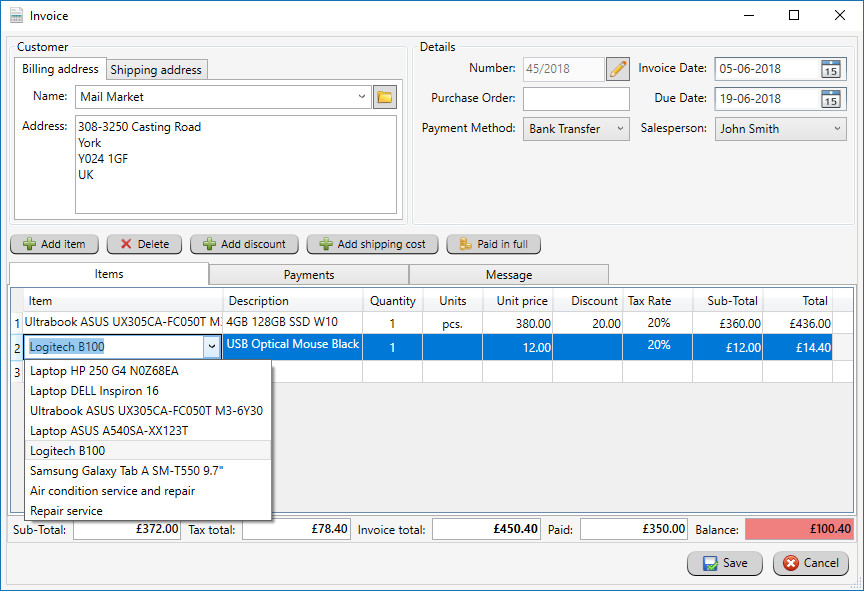Open the Salesperson dropdown

point(781,129)
